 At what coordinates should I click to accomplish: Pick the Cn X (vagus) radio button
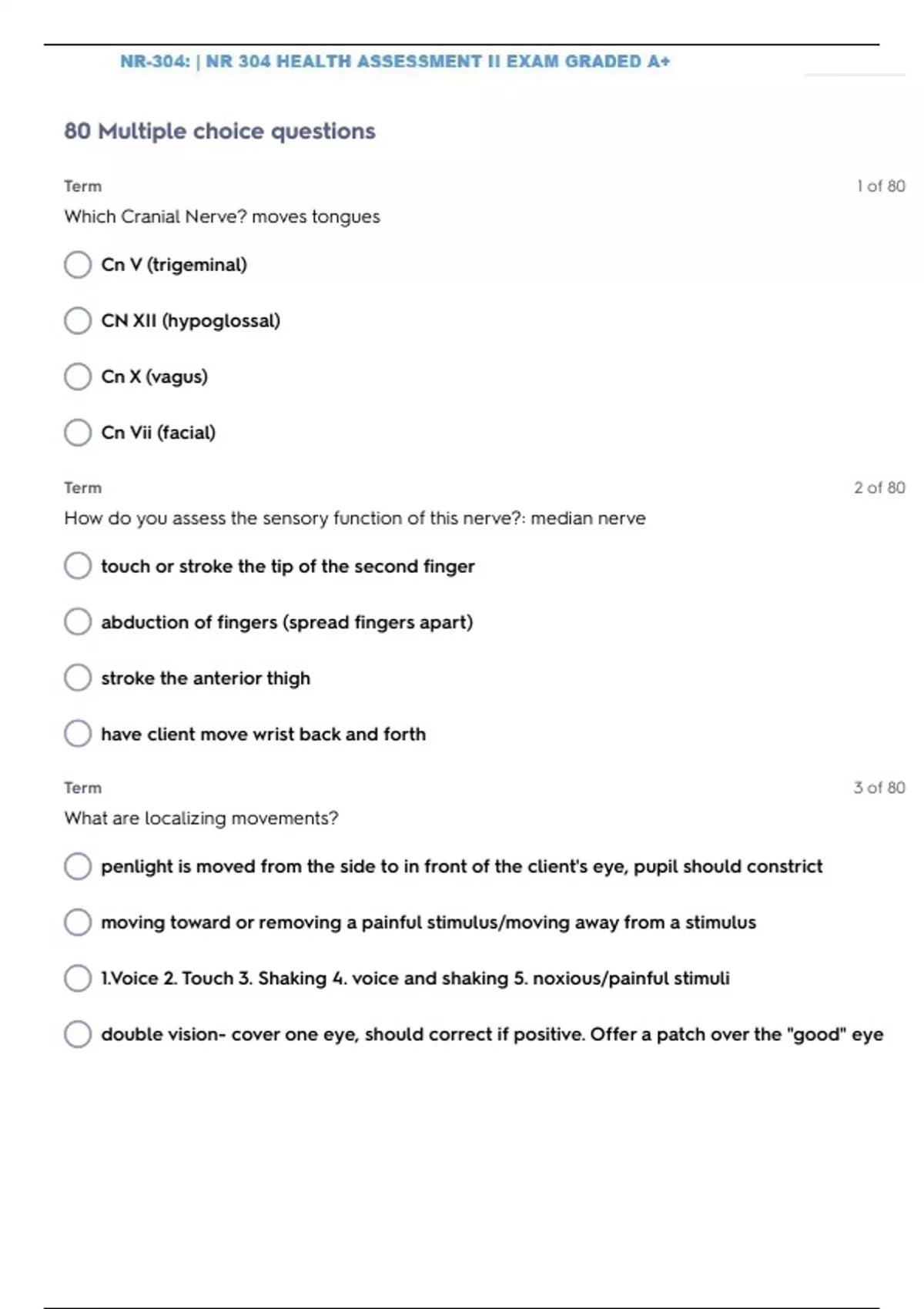click(78, 377)
